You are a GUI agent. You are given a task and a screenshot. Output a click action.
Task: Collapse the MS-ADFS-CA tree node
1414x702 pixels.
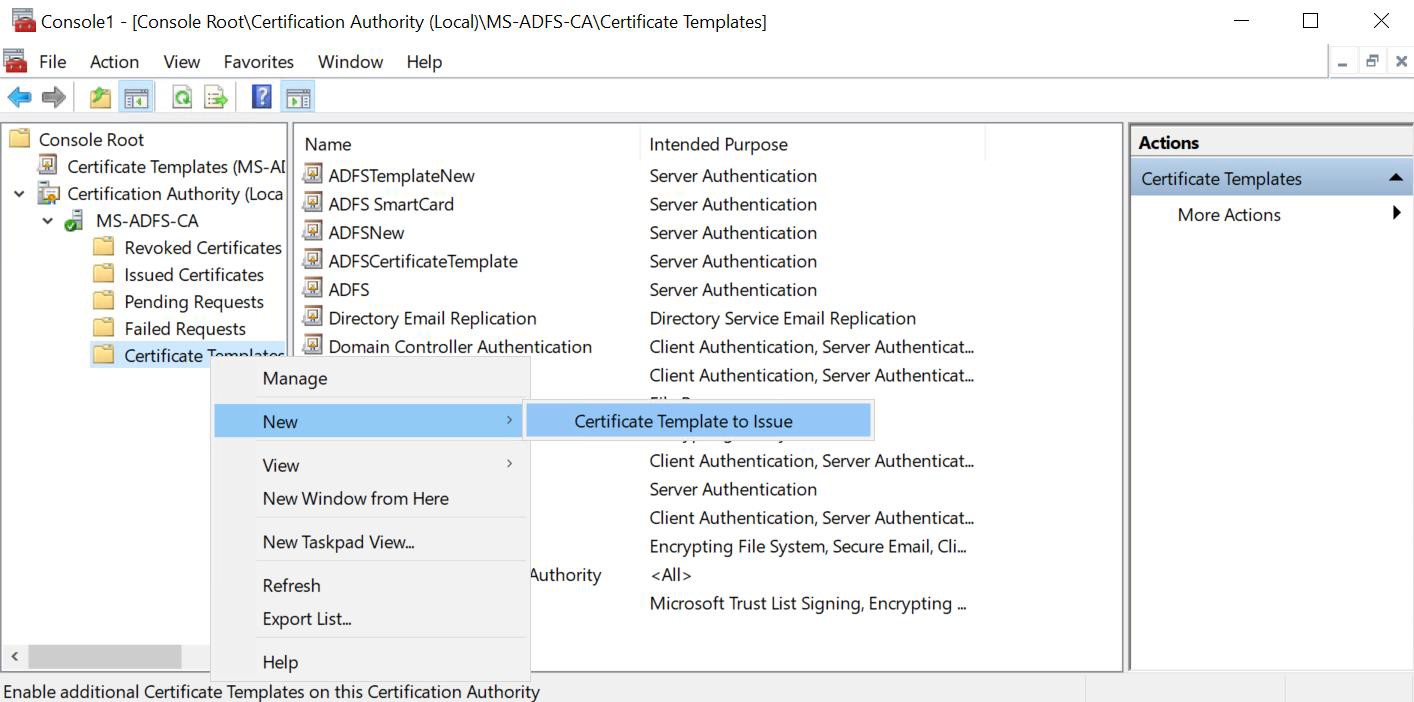point(47,221)
